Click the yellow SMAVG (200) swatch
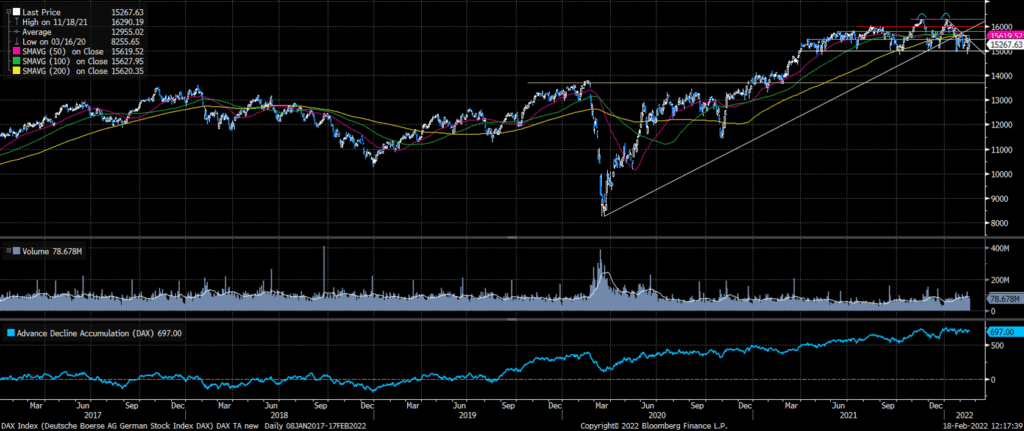Image resolution: width=1024 pixels, height=431 pixels. pyautogui.click(x=16, y=71)
